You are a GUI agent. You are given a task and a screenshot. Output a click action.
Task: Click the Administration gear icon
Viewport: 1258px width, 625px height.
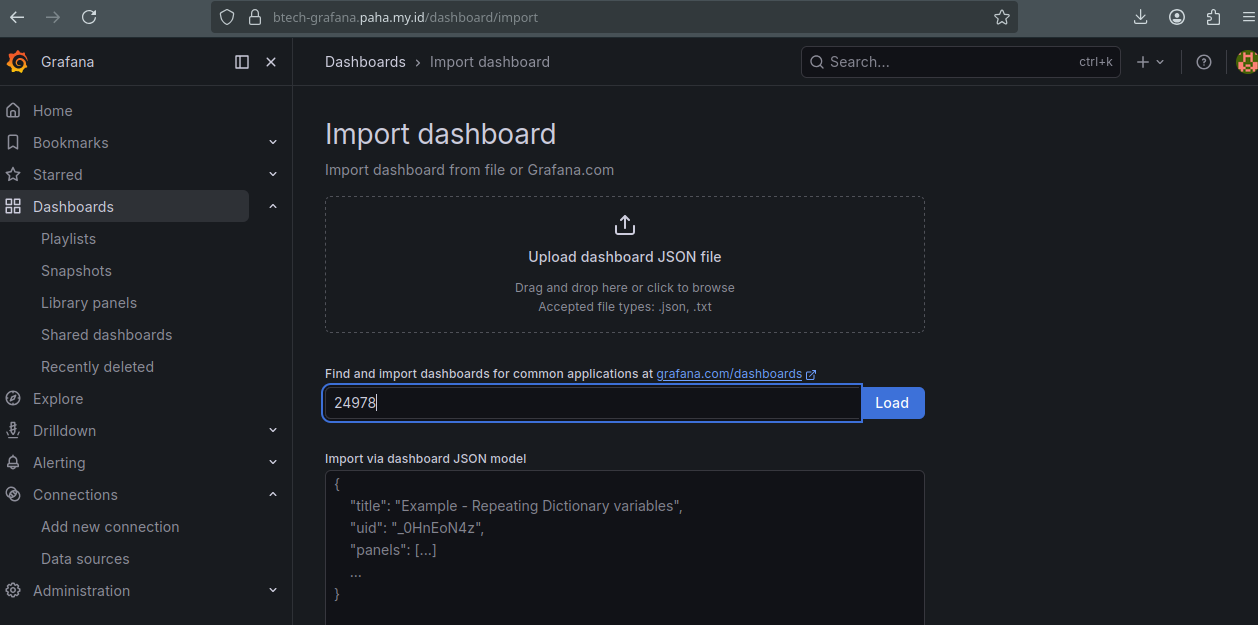click(x=13, y=591)
